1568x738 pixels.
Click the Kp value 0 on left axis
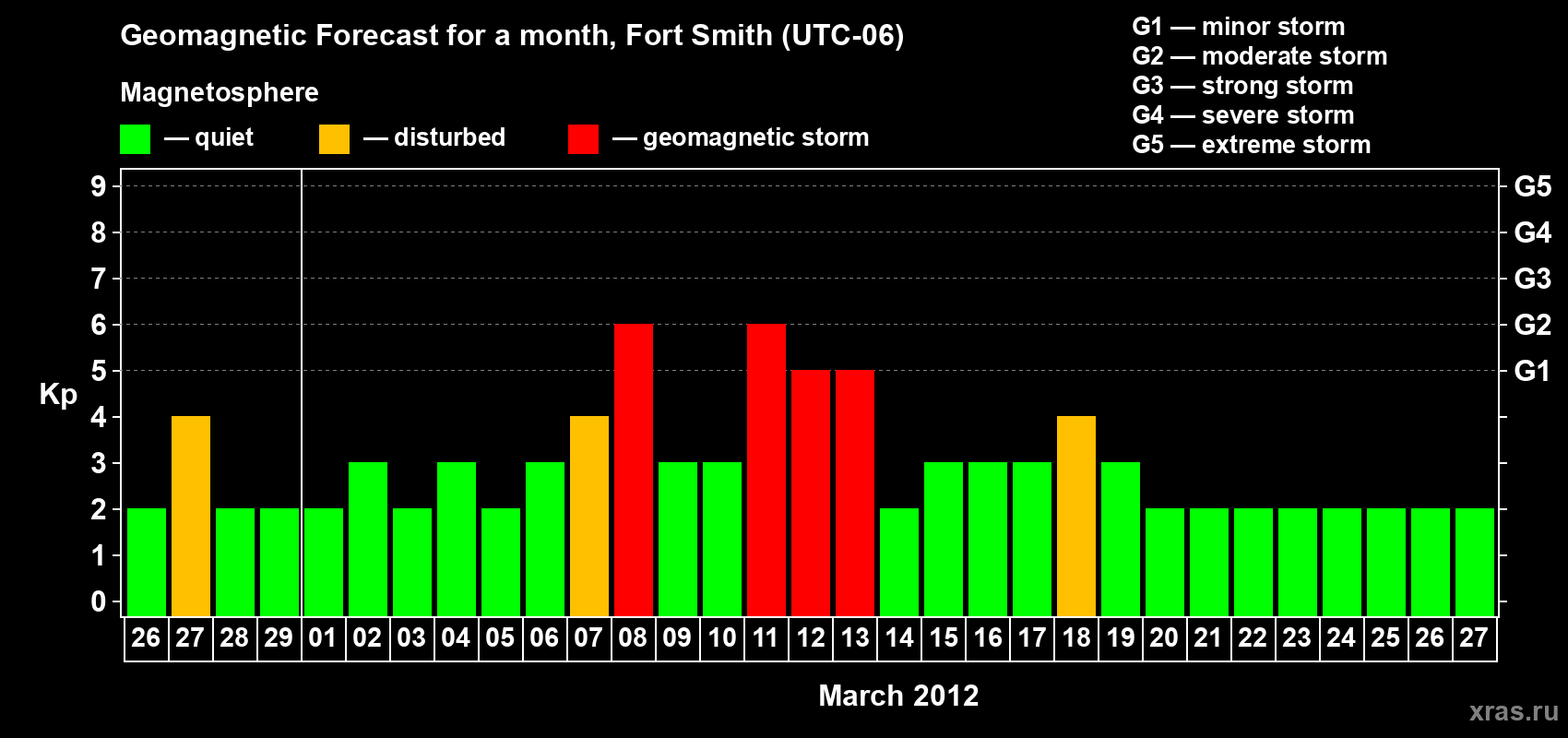pyautogui.click(x=99, y=601)
